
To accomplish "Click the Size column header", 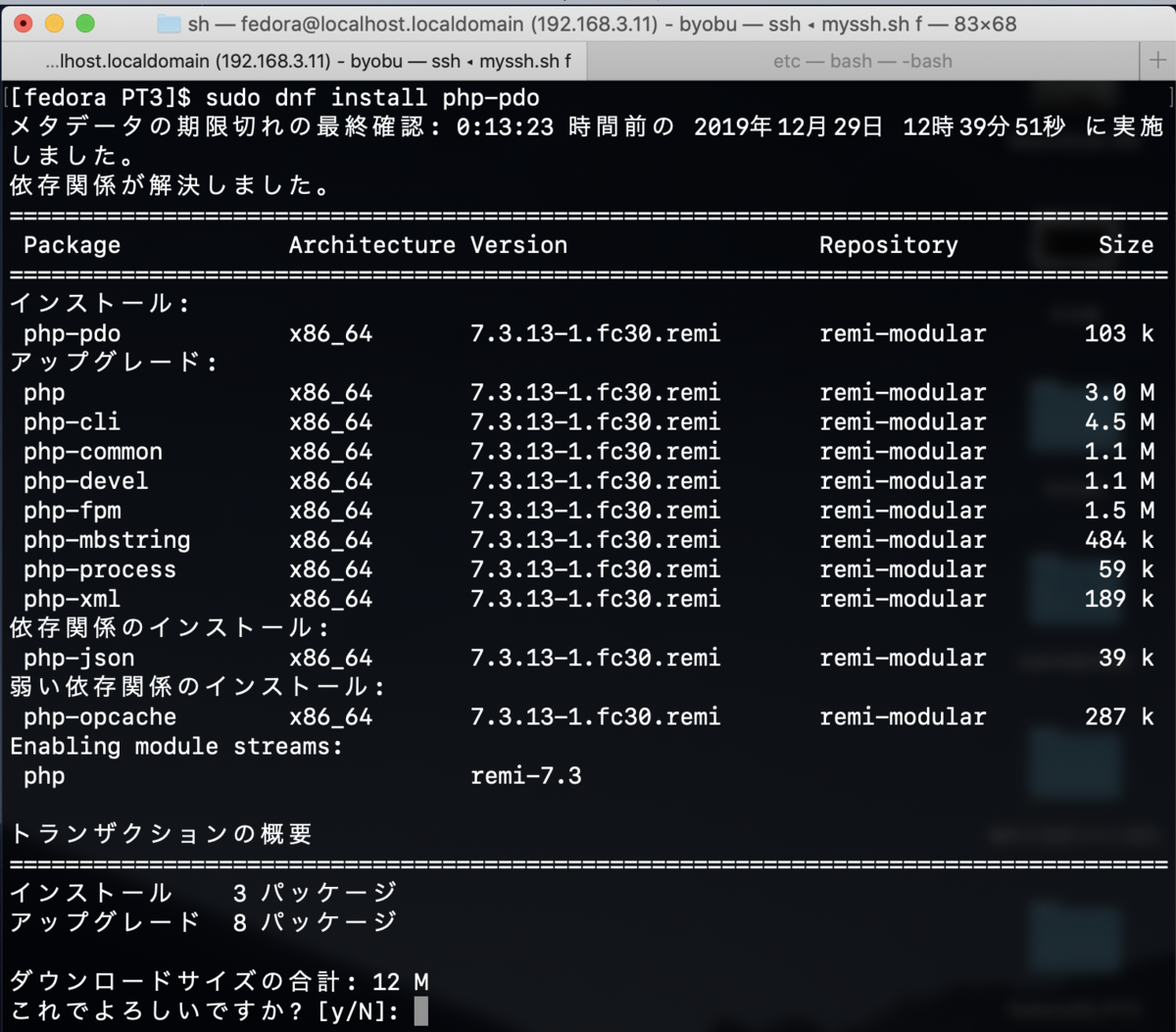I will point(1125,245).
